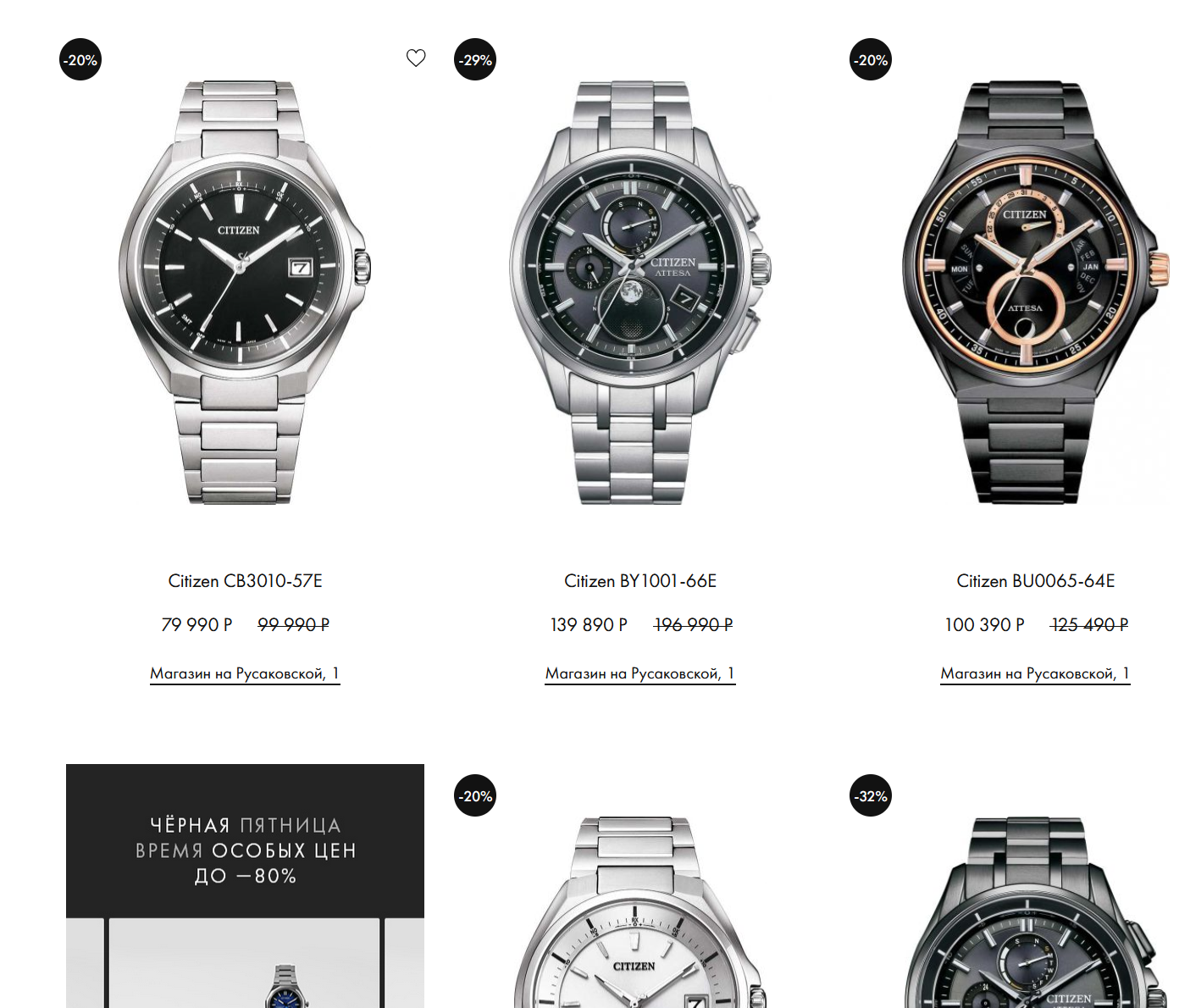Image resolution: width=1179 pixels, height=1008 pixels.
Task: View the white-dial Citizen watch image
Action: (640, 912)
